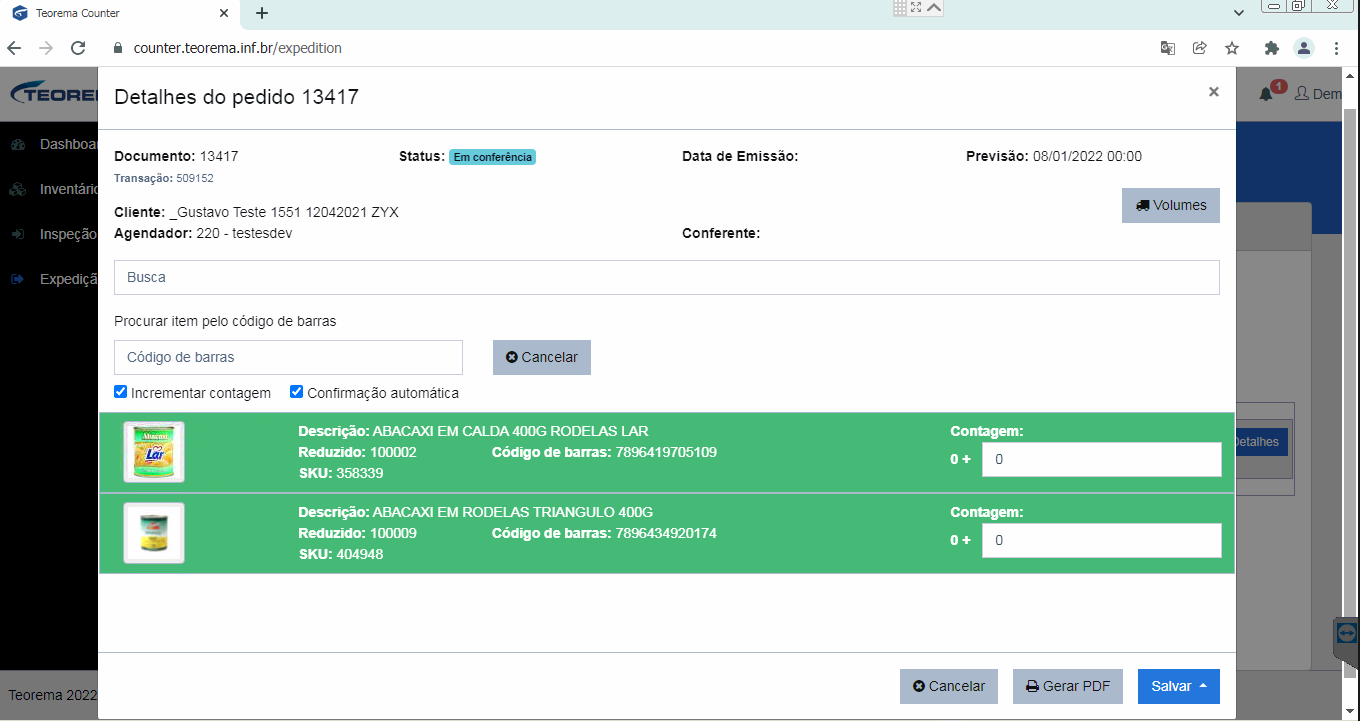Click the Busca search field
Screen dimensions: 1360x721
coord(667,277)
